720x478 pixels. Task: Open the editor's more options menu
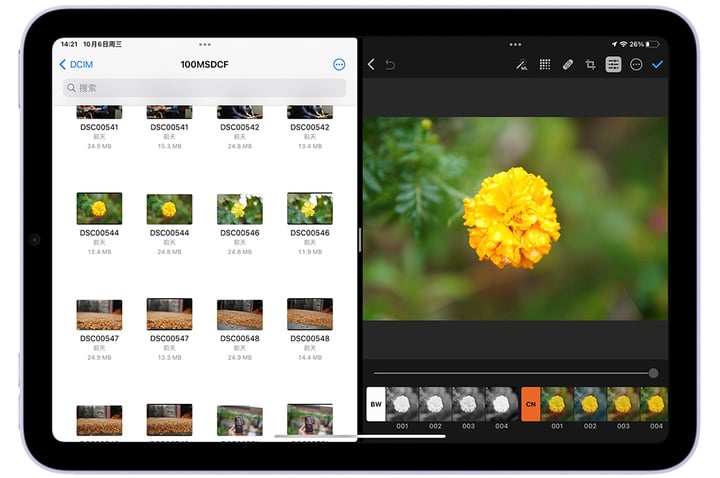[636, 65]
